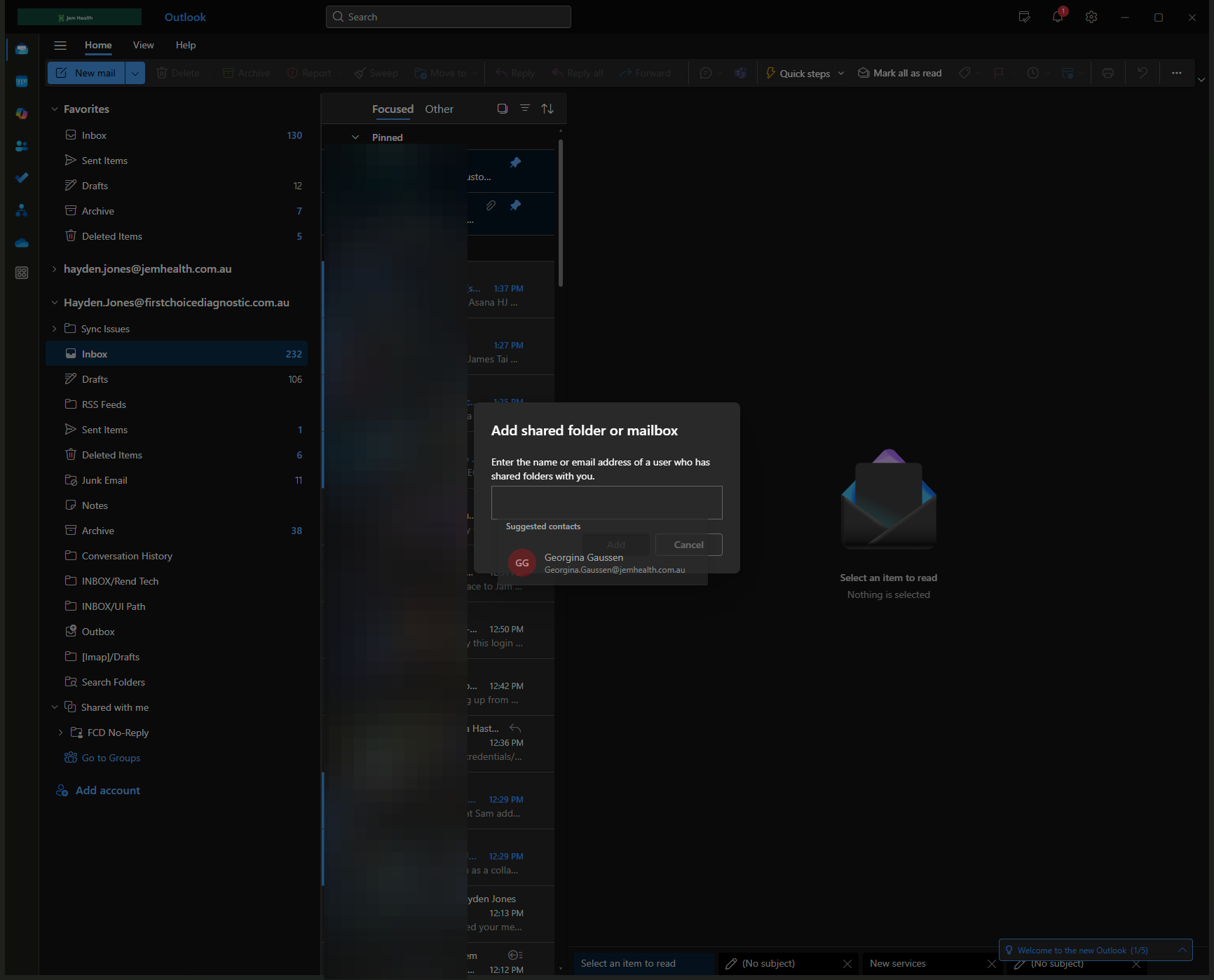
Task: Click Cancel in the shared folder dialog
Action: pos(688,545)
